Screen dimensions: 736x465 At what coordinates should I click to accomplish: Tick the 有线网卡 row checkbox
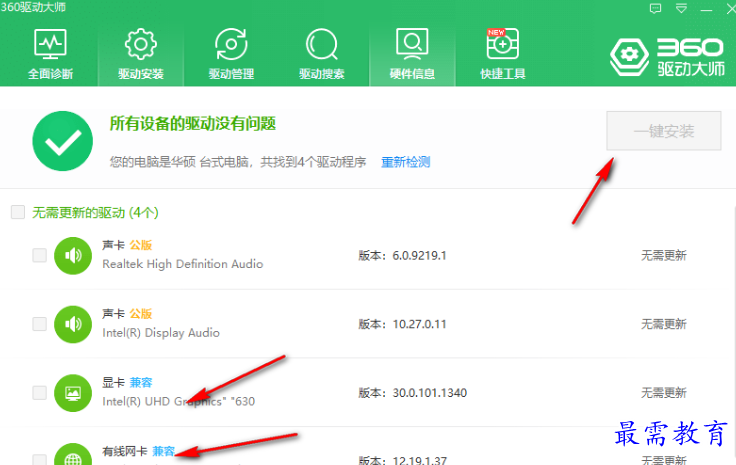pyautogui.click(x=39, y=459)
